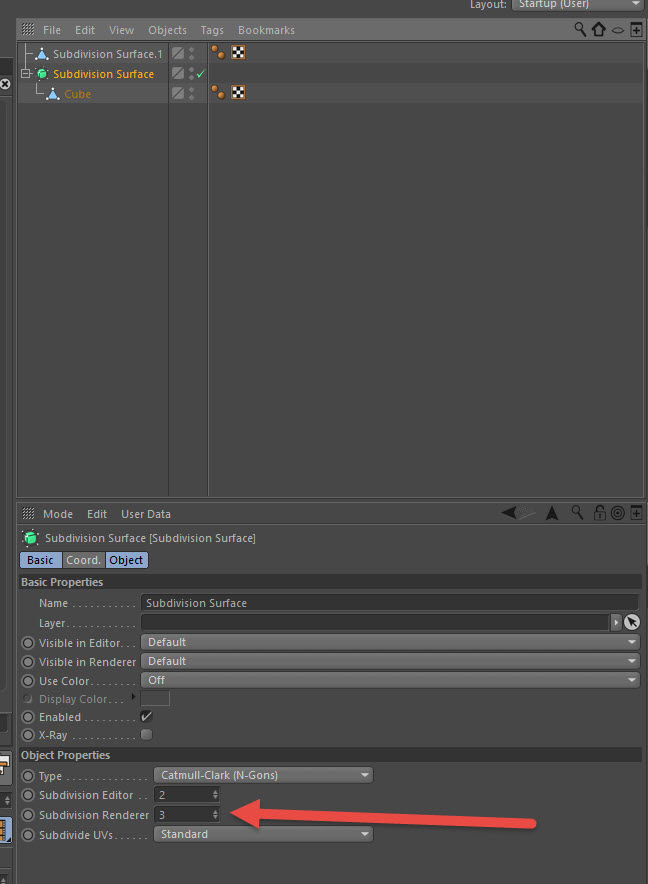Click the Object Manager home icon
This screenshot has height=884, width=648.
pyautogui.click(x=599, y=29)
